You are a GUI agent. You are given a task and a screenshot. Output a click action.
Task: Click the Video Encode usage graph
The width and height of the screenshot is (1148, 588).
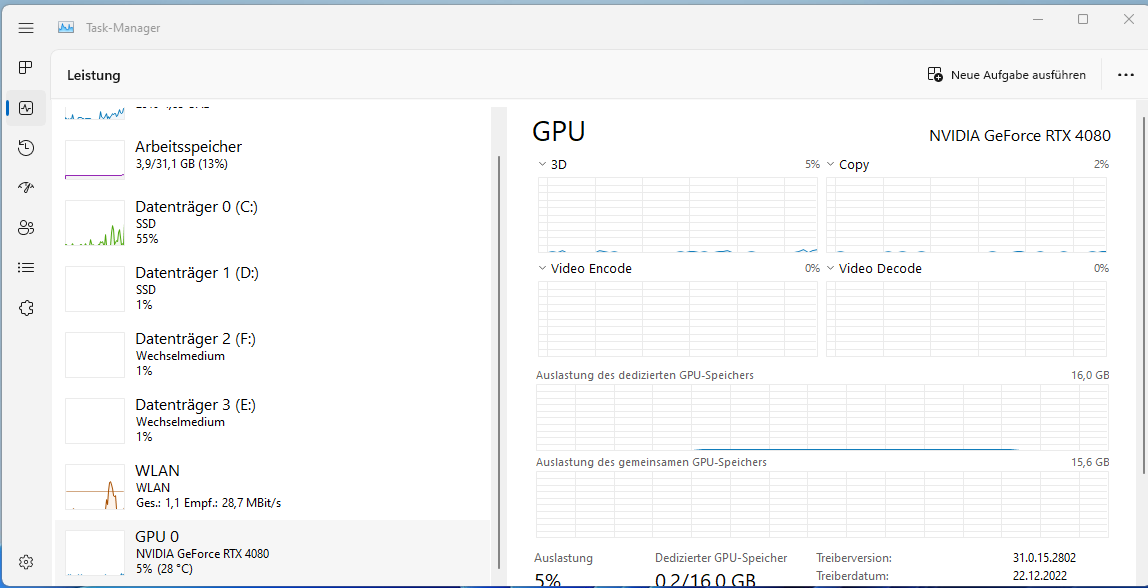tap(678, 319)
